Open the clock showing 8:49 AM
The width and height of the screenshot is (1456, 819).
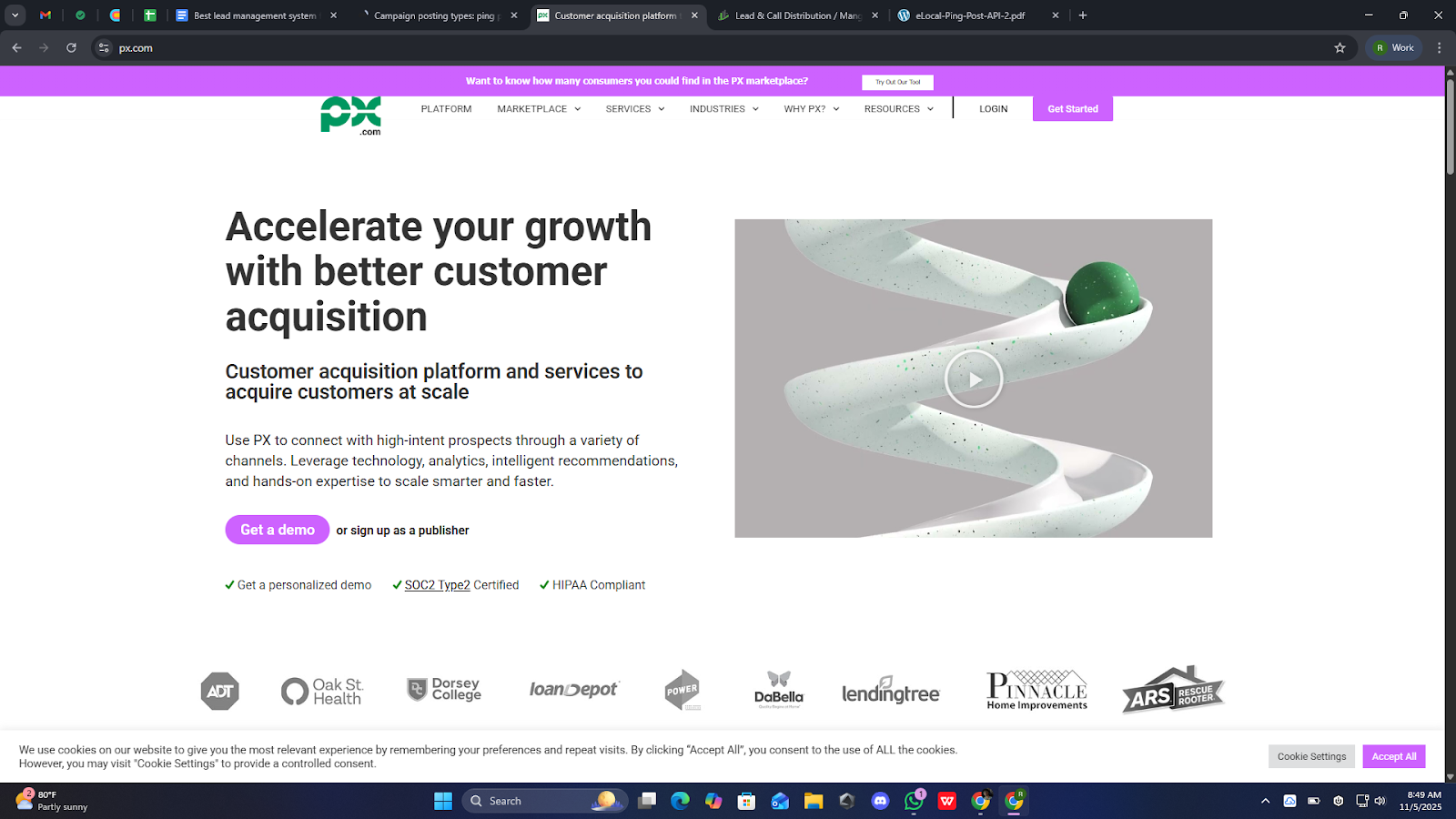tap(1421, 801)
